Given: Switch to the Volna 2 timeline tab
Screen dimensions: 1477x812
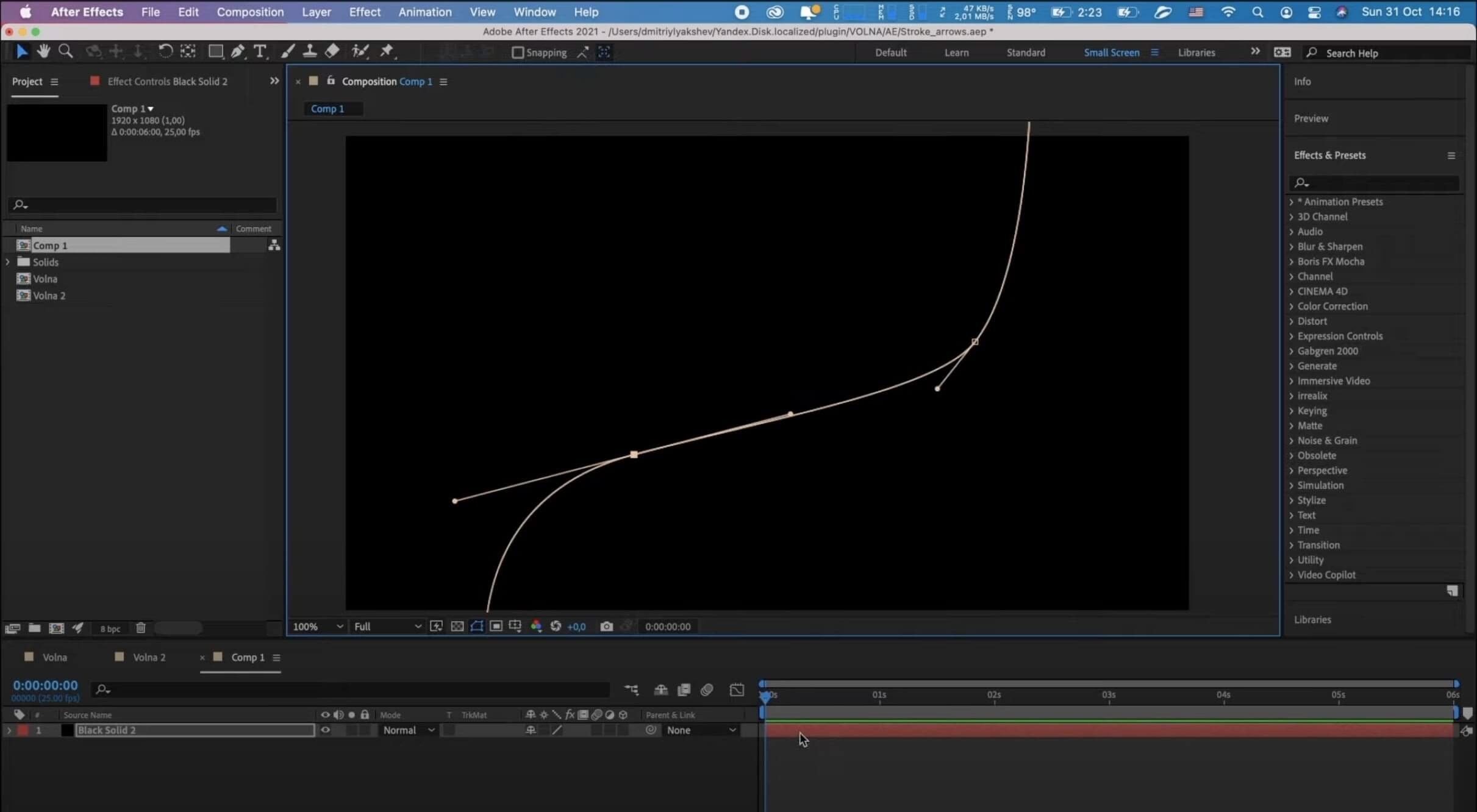Looking at the screenshot, I should 149,657.
